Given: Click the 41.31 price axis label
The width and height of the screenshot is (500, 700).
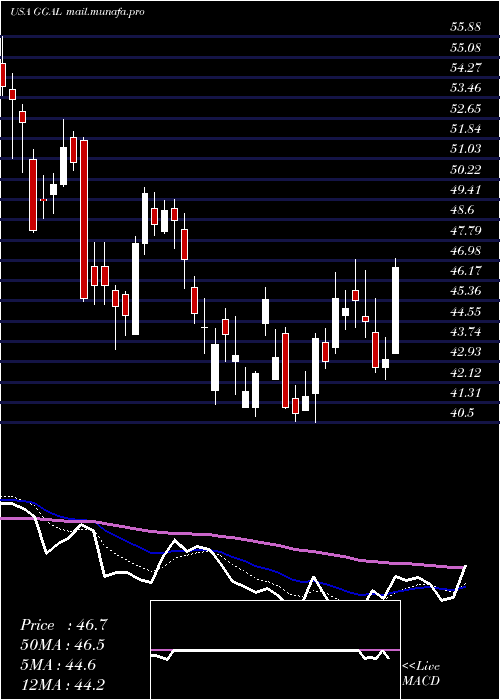Looking at the screenshot, I should [x=466, y=393].
